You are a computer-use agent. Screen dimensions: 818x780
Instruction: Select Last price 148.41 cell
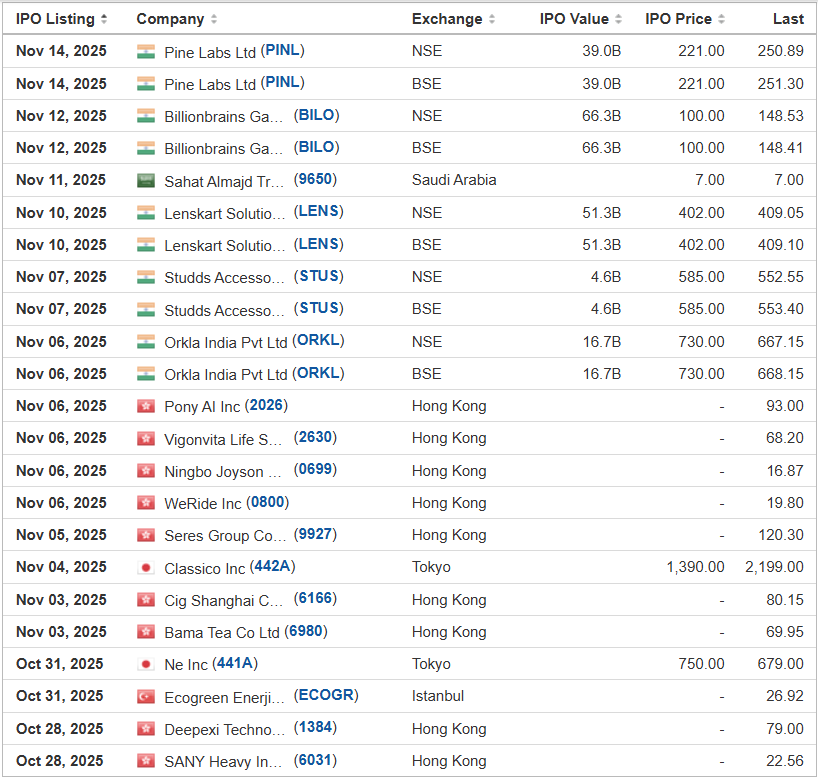tap(780, 148)
